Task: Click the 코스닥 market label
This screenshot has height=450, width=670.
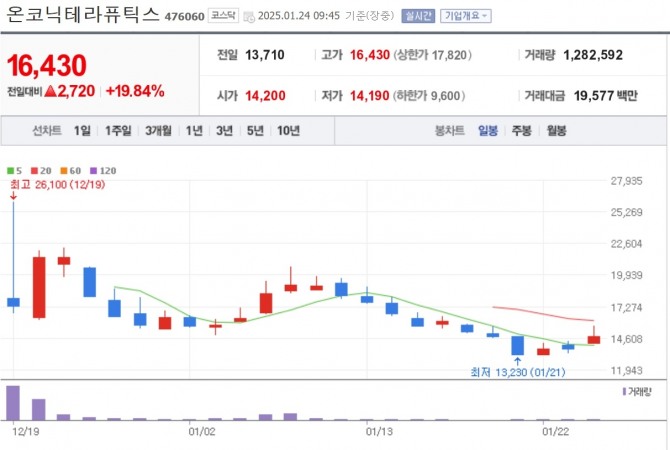Action: 223,16
